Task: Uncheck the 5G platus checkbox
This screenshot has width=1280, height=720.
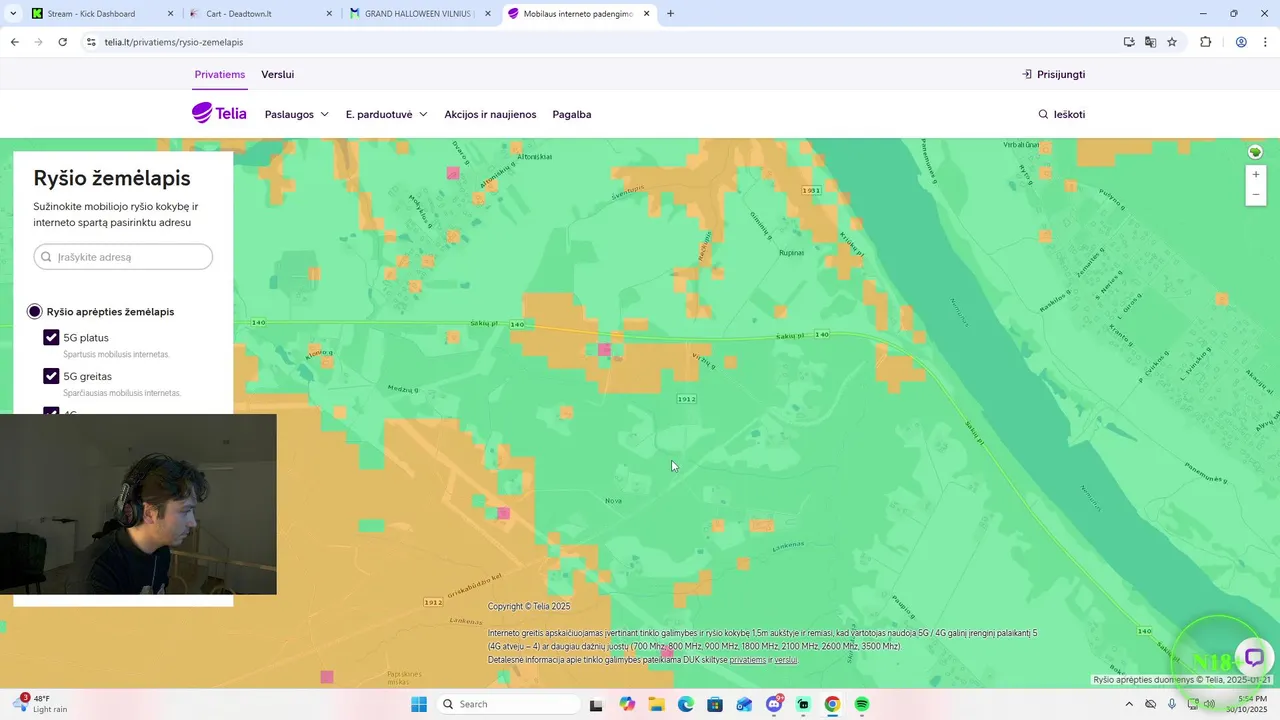Action: tap(51, 338)
